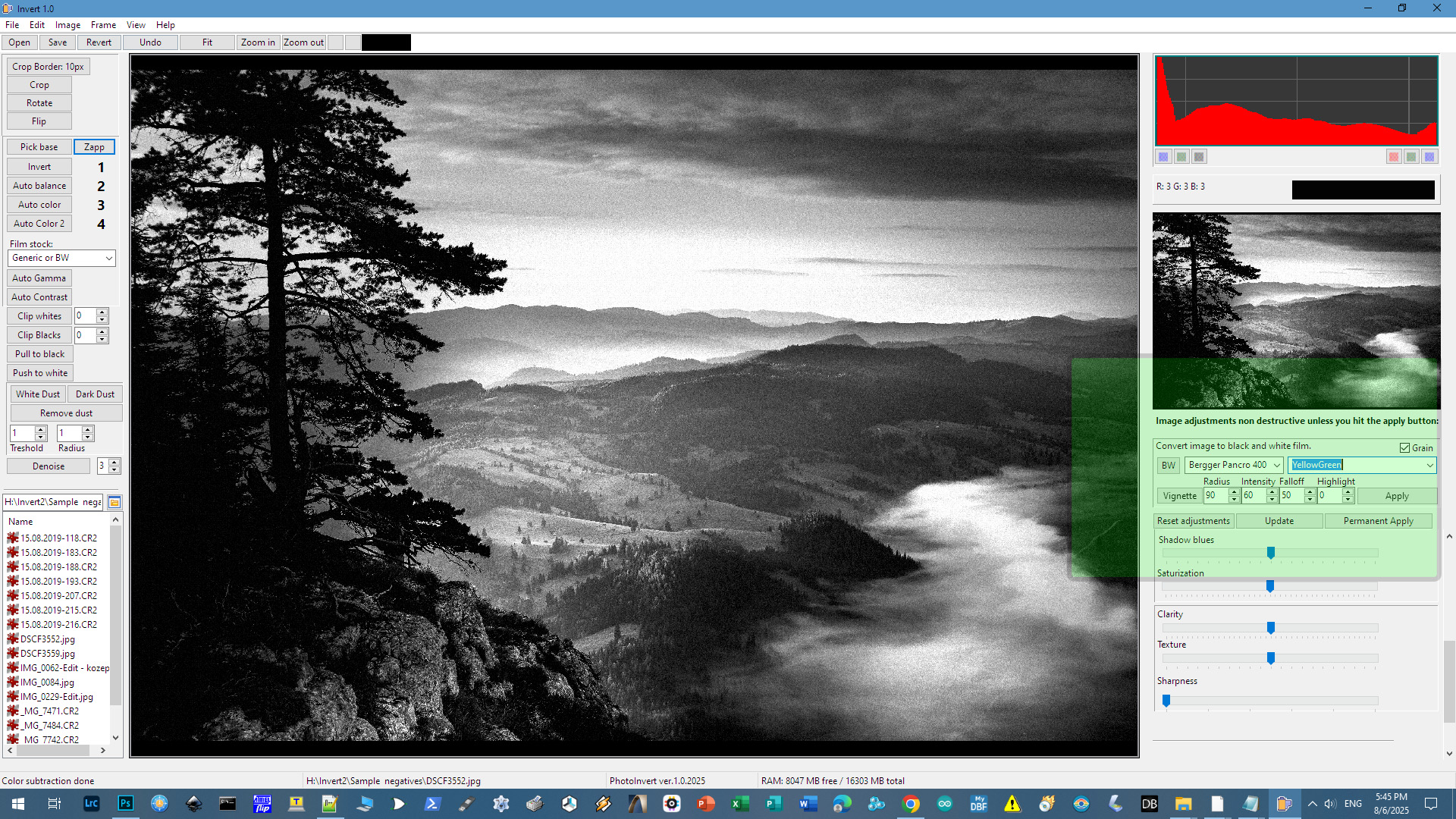Click the Zoom in toolbar button
Image resolution: width=1456 pixels, height=819 pixels.
[x=258, y=42]
